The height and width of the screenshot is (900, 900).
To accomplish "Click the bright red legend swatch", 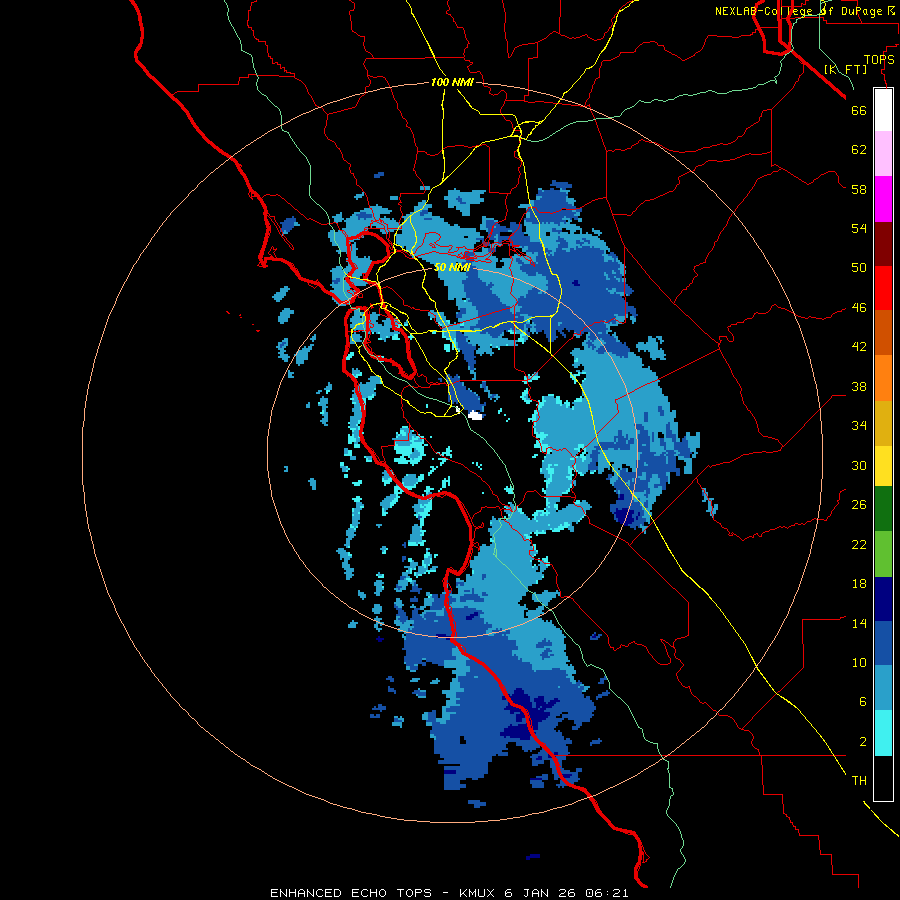I will pos(883,288).
